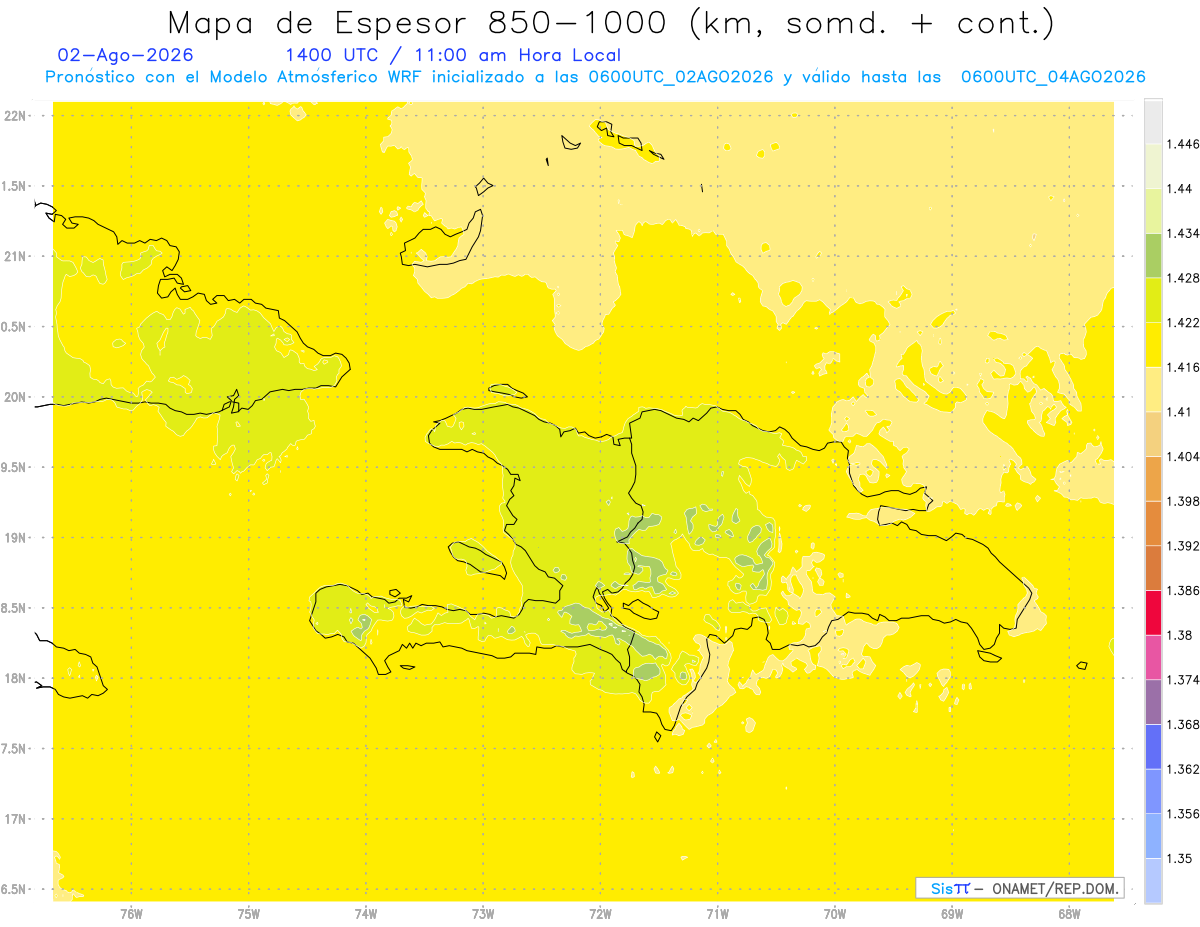Pick the red 1.38–1.386 colorbar swatch
The width and height of the screenshot is (1200, 927).
coord(1153,612)
